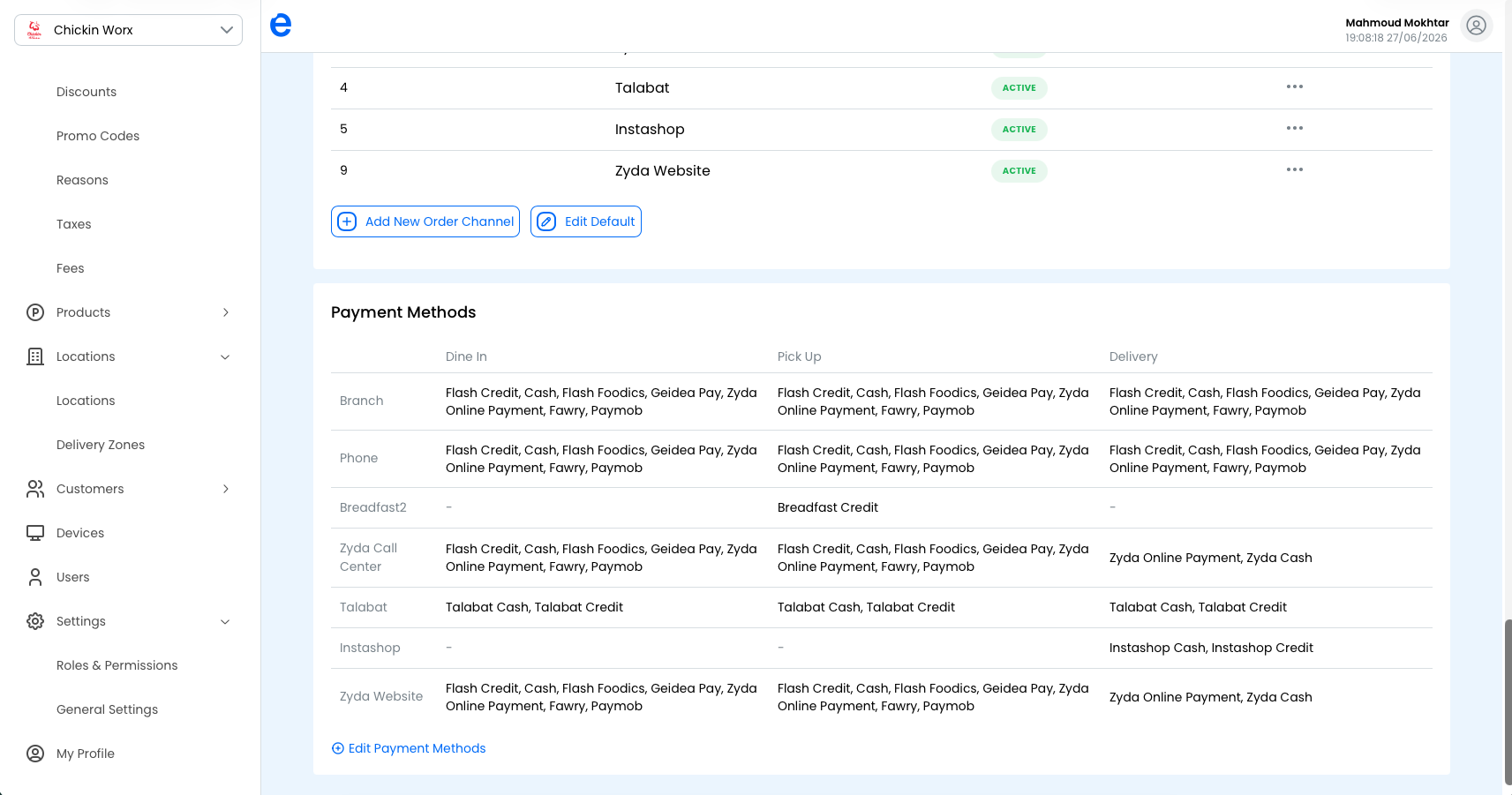This screenshot has height=795, width=1512.
Task: Open Locations sub-item in sidebar
Action: pyautogui.click(x=86, y=401)
